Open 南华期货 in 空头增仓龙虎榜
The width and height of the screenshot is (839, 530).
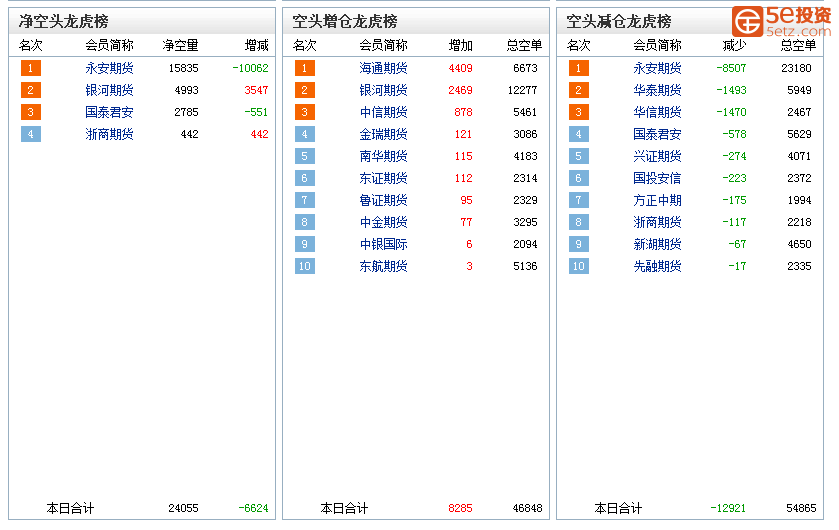[x=383, y=156]
